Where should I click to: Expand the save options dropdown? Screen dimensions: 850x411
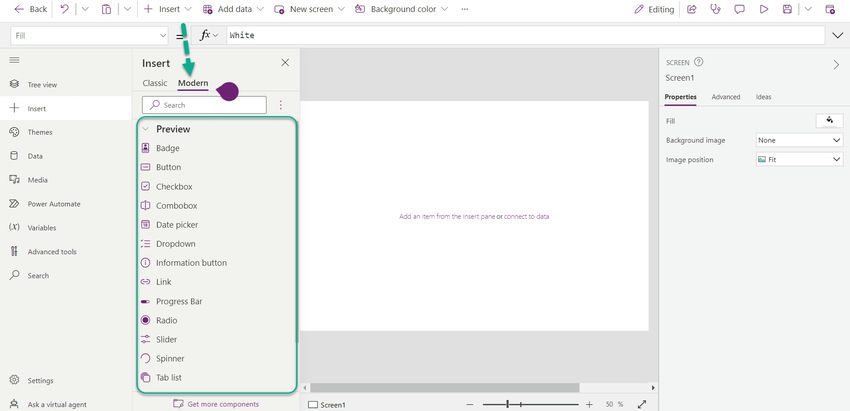tap(808, 9)
